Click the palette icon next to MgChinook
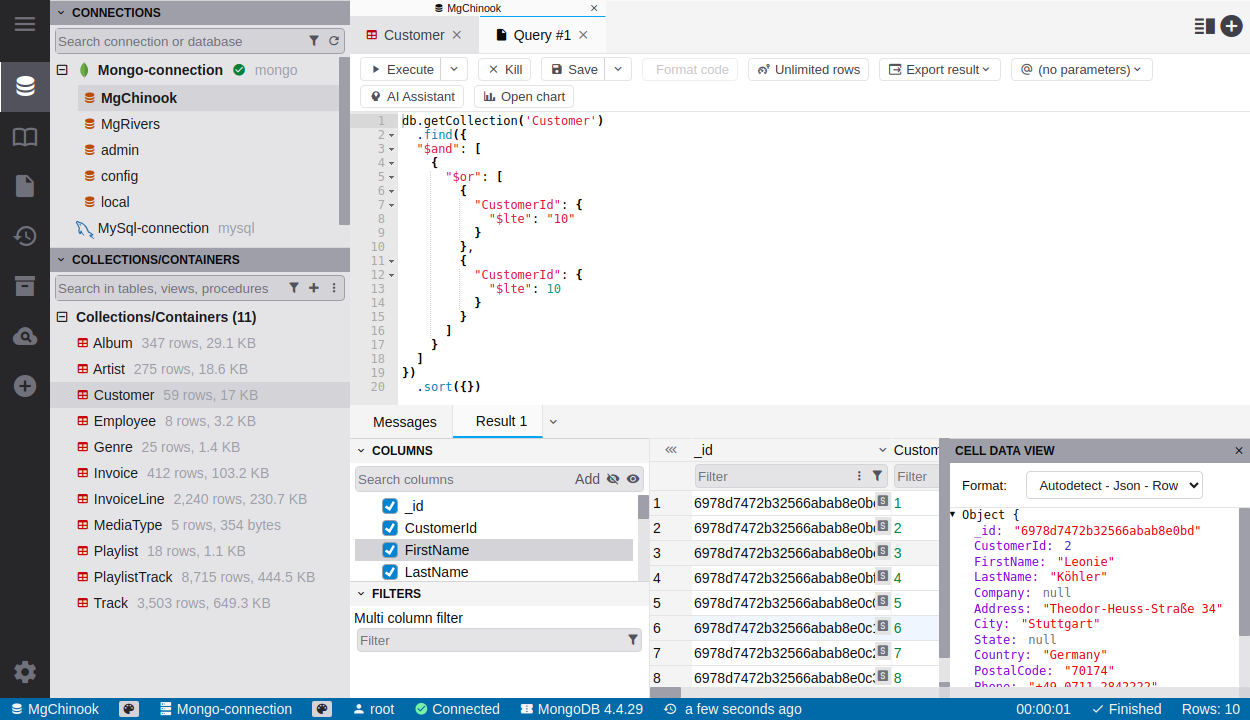The width and height of the screenshot is (1250, 720). click(x=129, y=709)
